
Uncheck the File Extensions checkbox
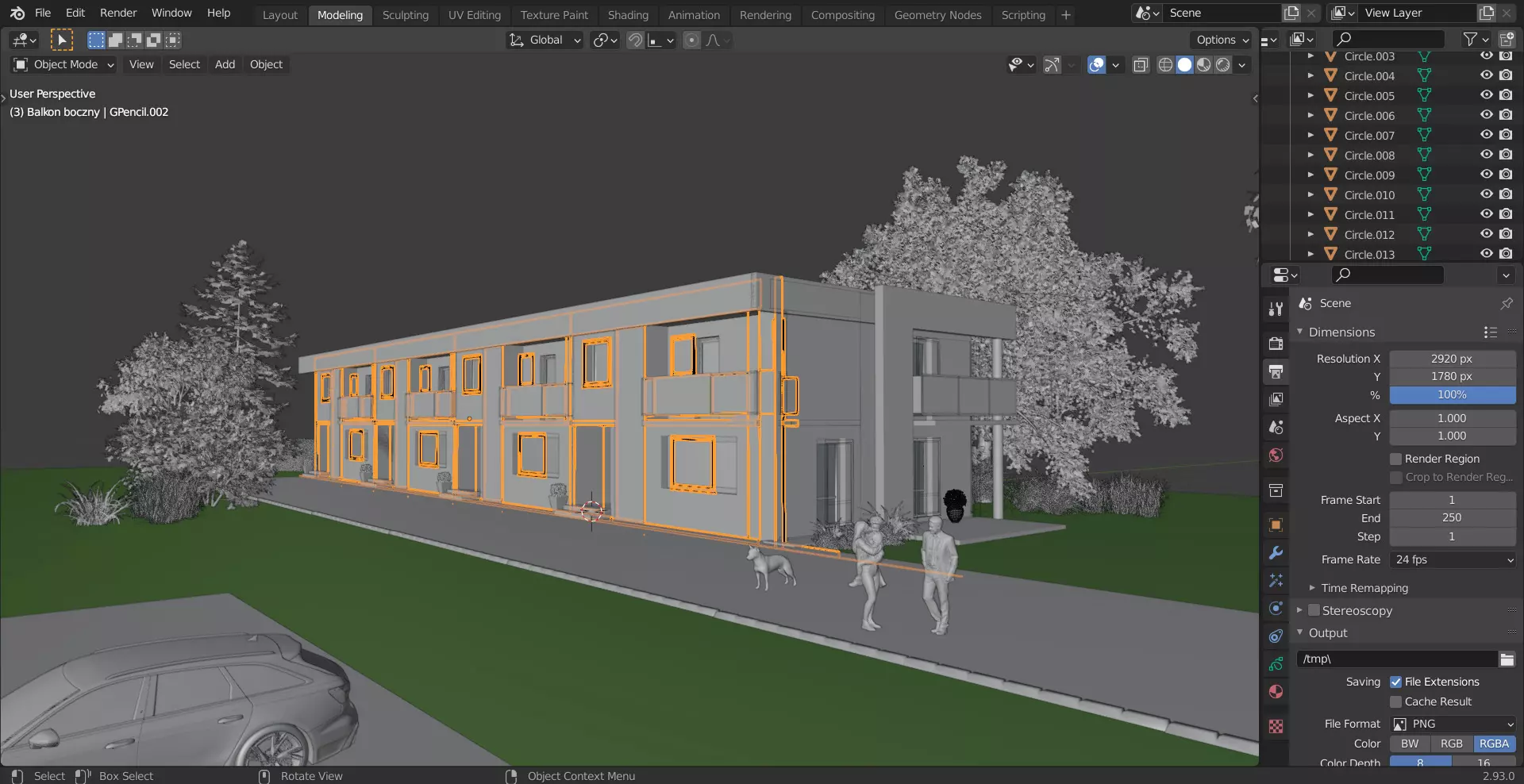[1395, 682]
